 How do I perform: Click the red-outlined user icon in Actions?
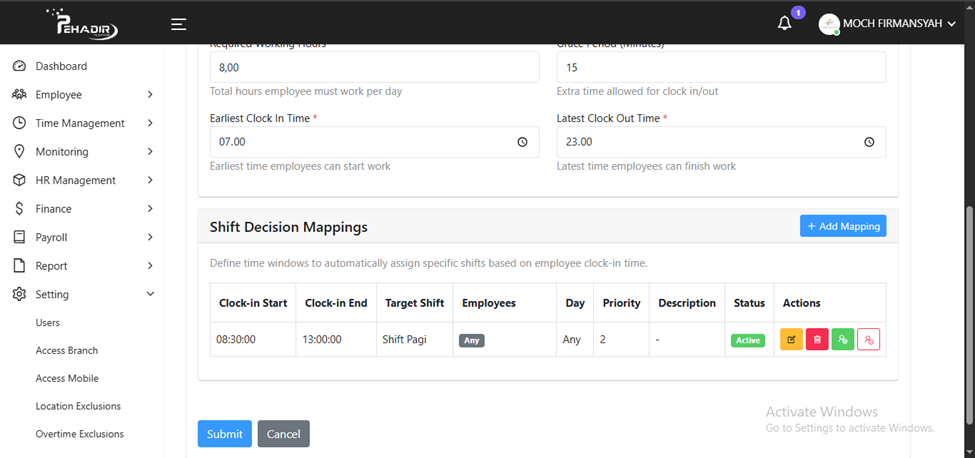pyautogui.click(x=869, y=340)
